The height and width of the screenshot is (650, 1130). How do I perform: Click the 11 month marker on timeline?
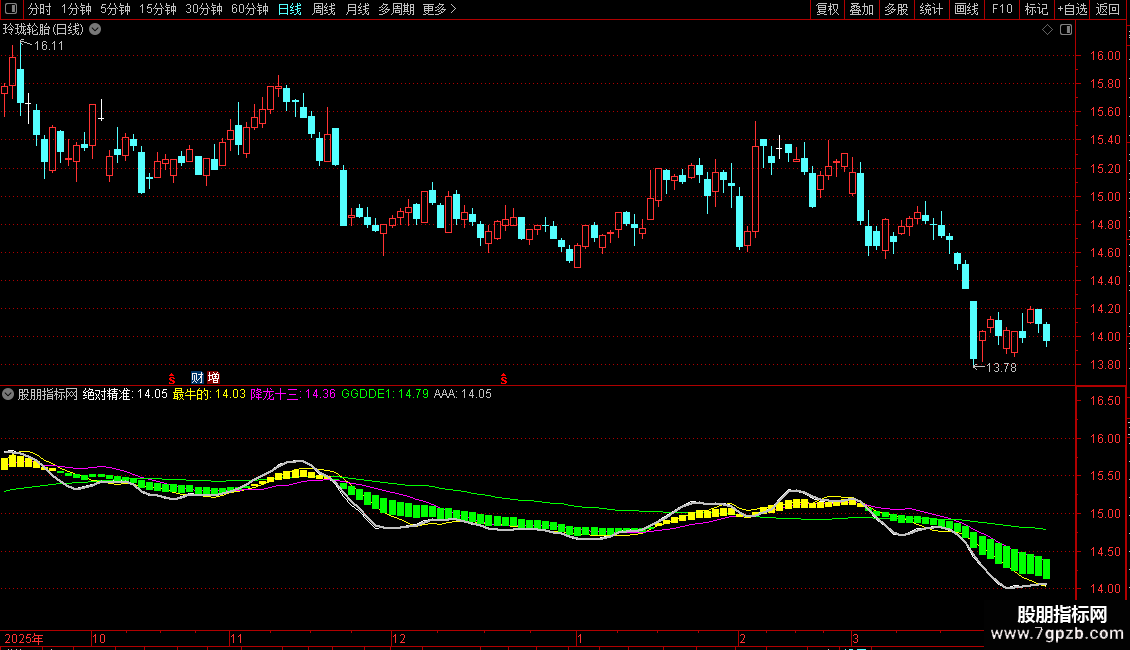[x=237, y=638]
